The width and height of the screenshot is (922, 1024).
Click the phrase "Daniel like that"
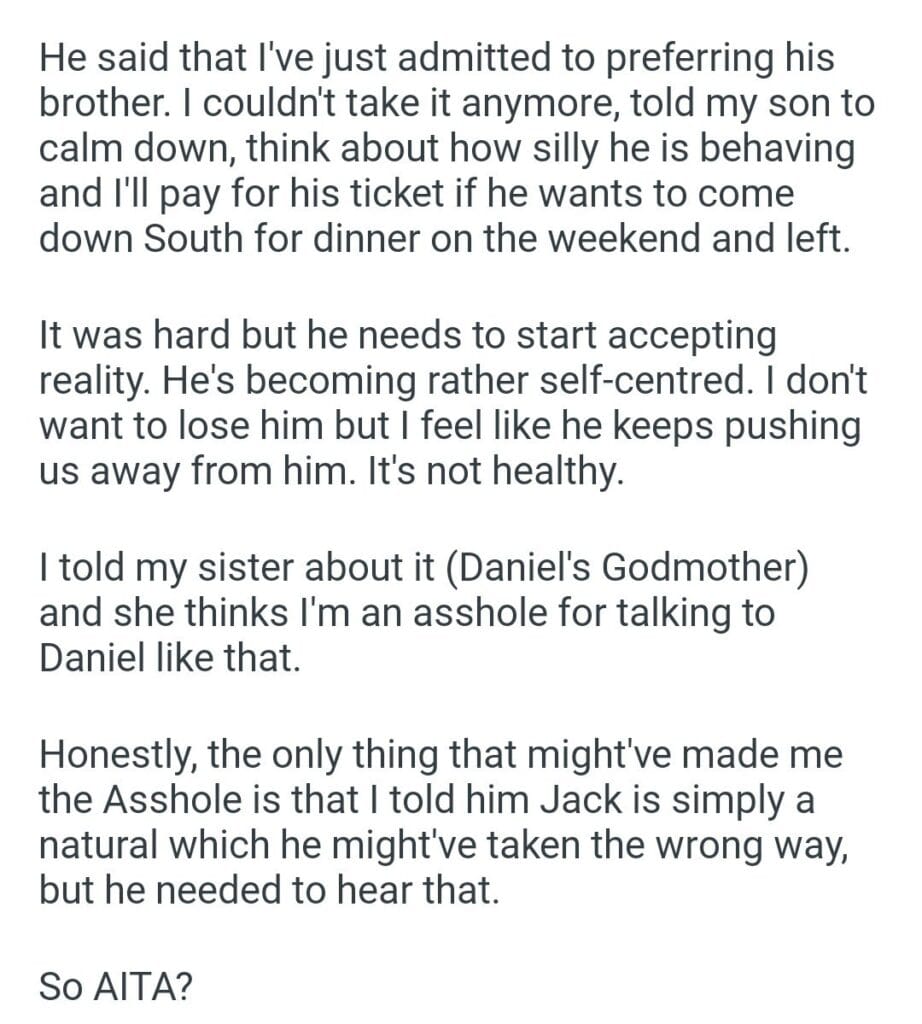point(168,658)
